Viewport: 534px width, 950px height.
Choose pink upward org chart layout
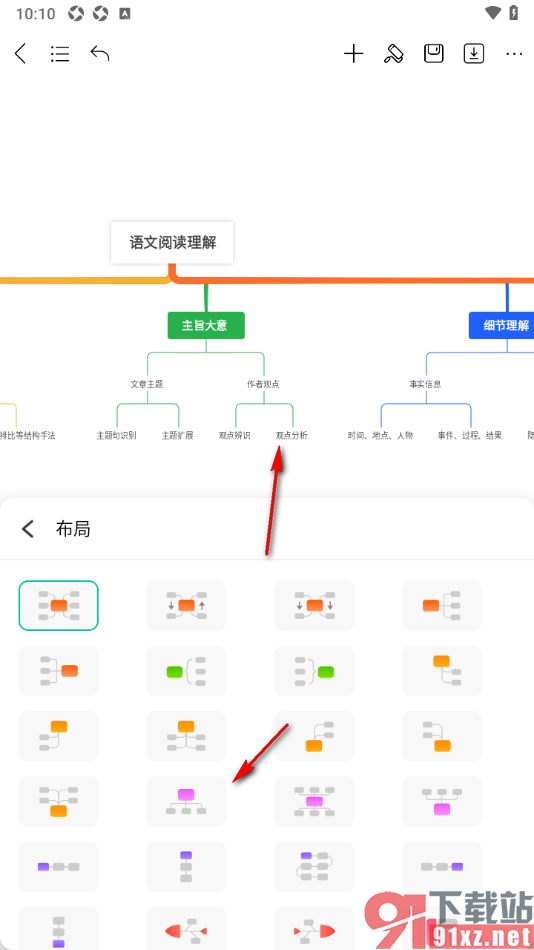(442, 802)
